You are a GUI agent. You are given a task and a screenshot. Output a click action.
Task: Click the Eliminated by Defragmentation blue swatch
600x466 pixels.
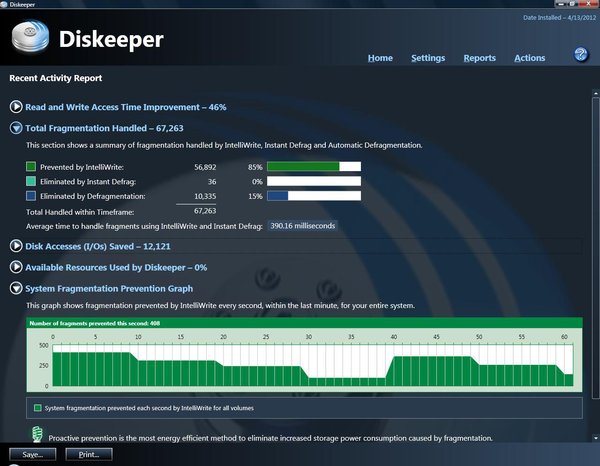[31, 196]
